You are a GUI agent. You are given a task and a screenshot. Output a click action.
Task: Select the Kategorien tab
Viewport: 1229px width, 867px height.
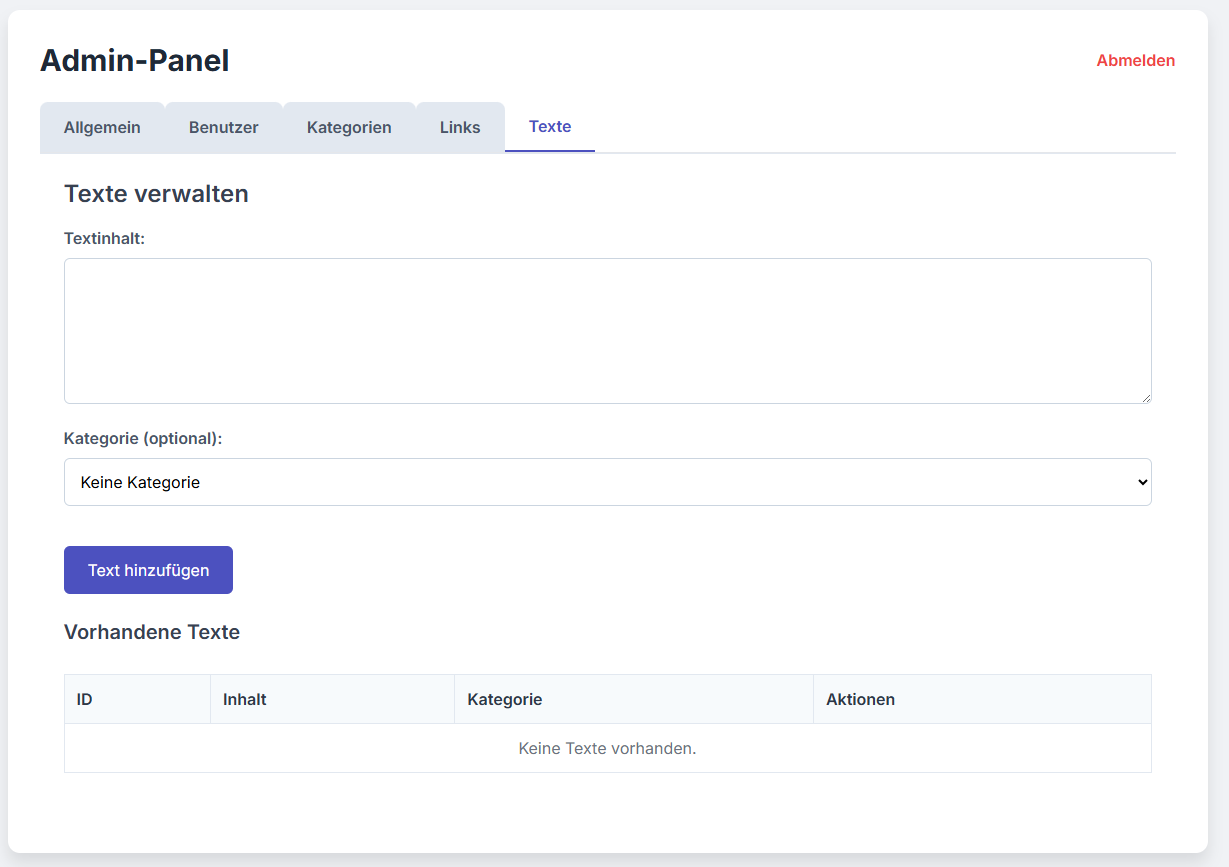coord(349,127)
